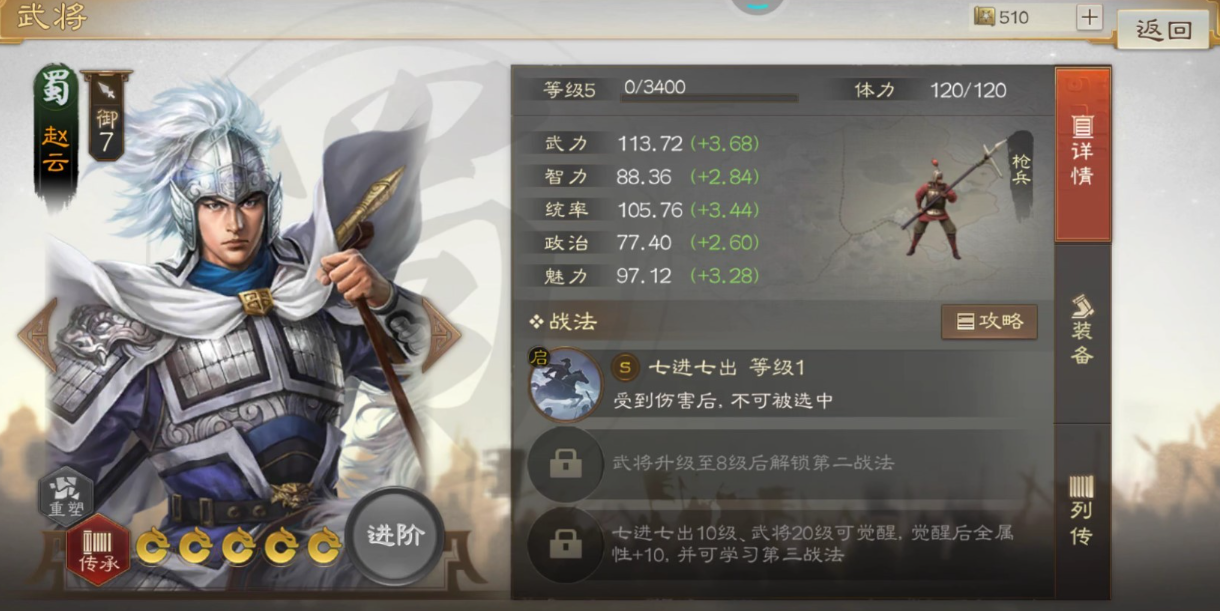1220x611 pixels.
Task: Add gold with the plus button
Action: (x=1089, y=17)
